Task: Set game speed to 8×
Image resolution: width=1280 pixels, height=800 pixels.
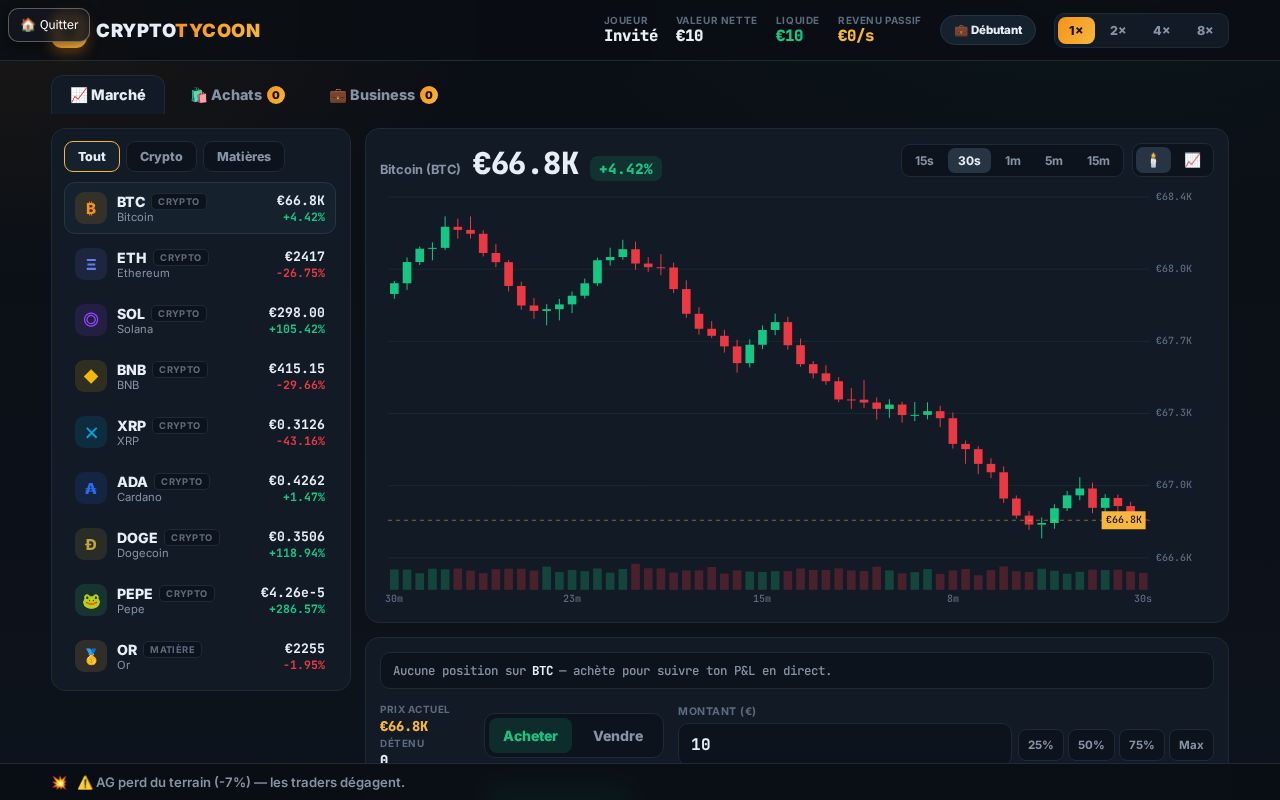Action: (1205, 30)
